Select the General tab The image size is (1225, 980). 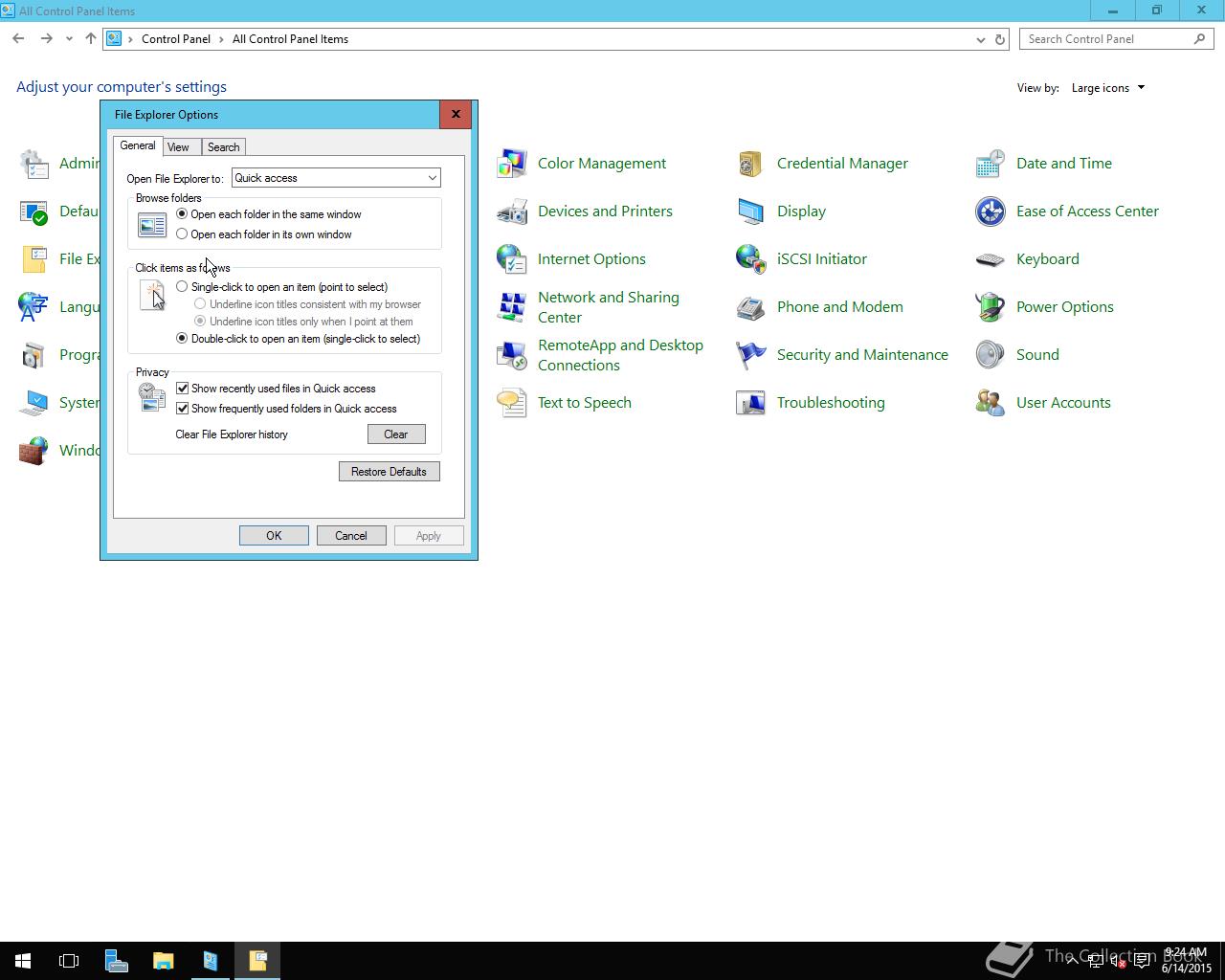point(138,145)
